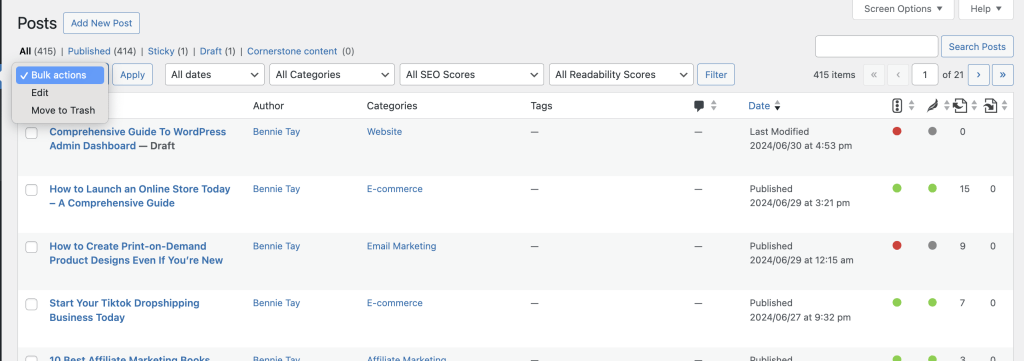Check the Tiktok Dropshipping post checkbox
The width and height of the screenshot is (1024, 361).
point(31,304)
